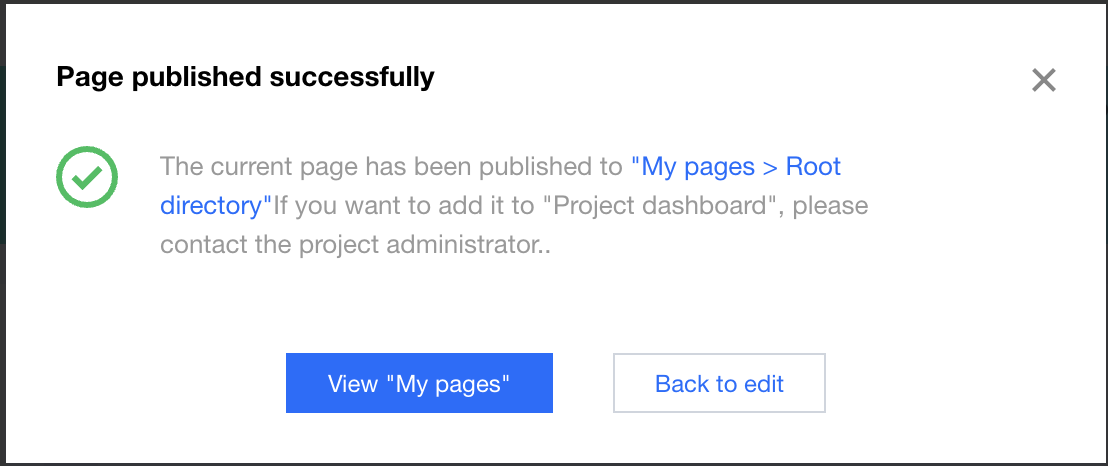Open published pages via the View button
Image resolution: width=1108 pixels, height=466 pixels.
click(x=419, y=383)
